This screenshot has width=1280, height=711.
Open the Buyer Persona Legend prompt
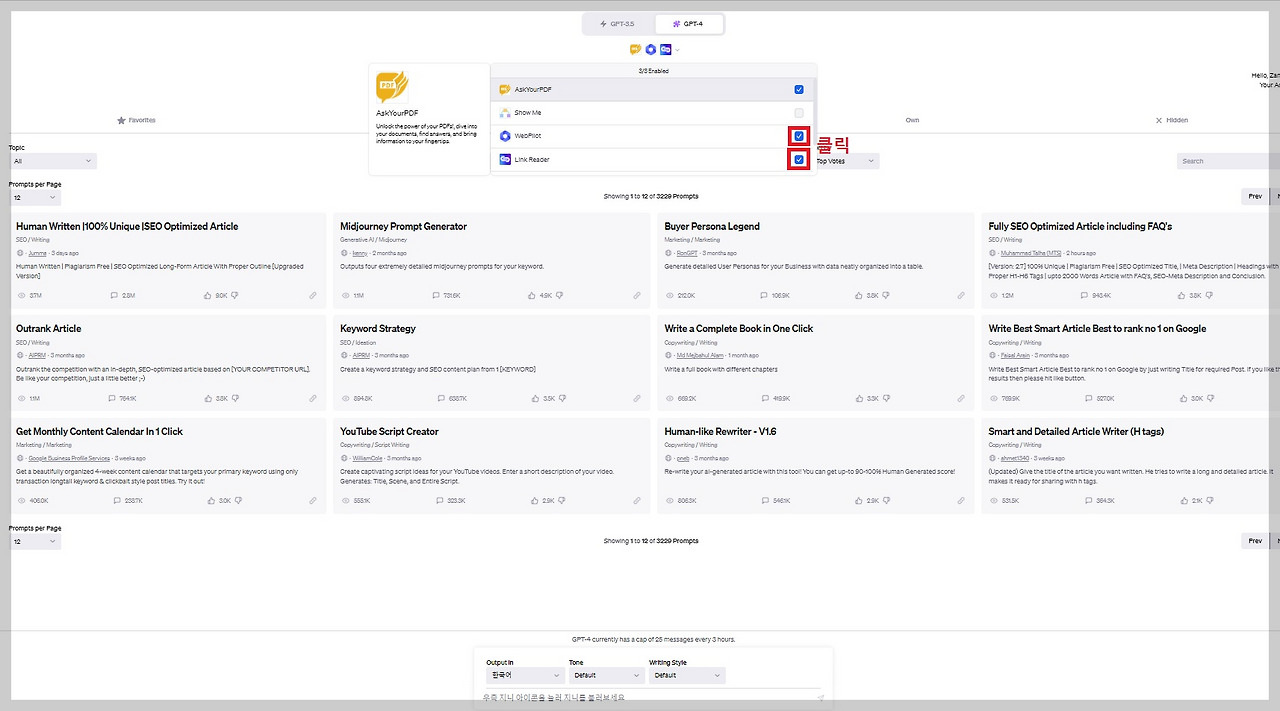point(712,227)
